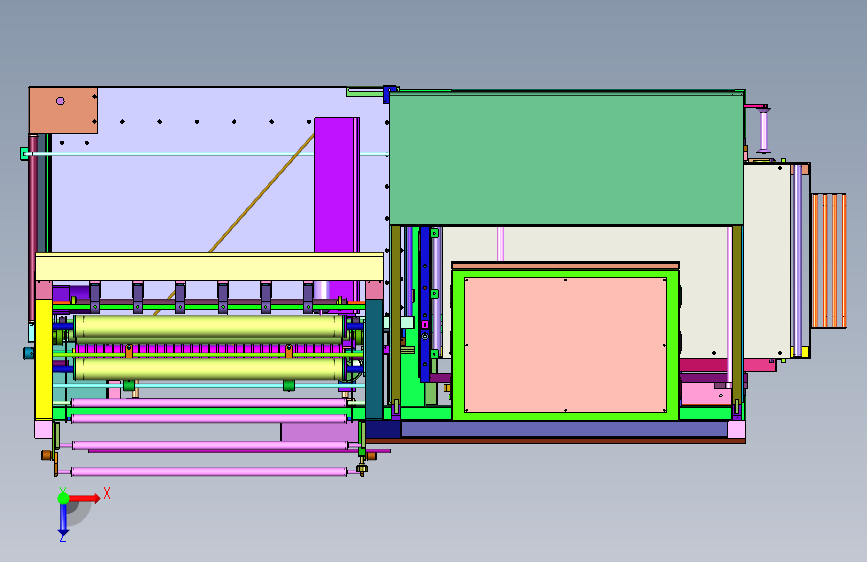867x562 pixels.
Task: Select the small pink spool at top-right
Action: coord(764,131)
